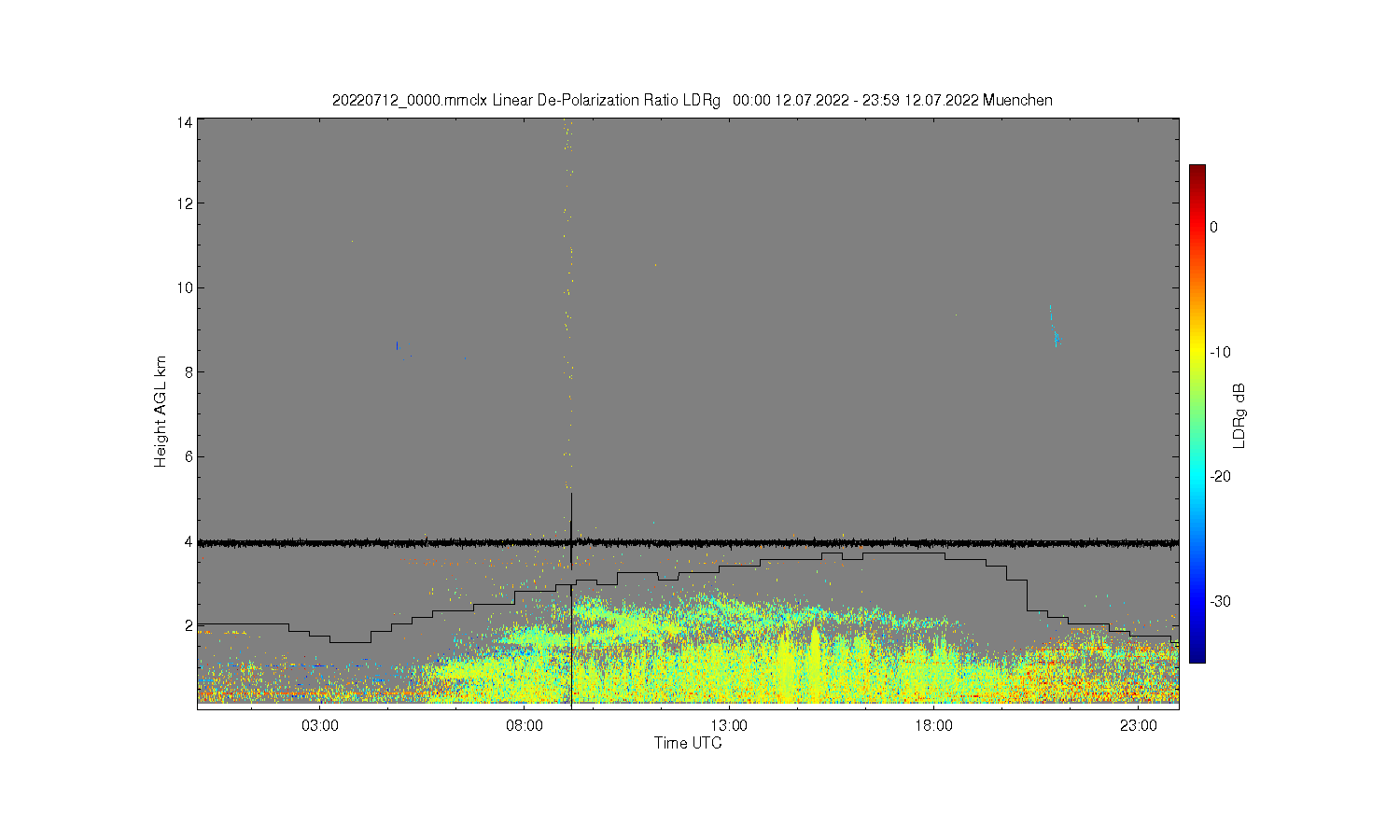Click the dark blue bottom of colorbar
The height and width of the screenshot is (840, 1400).
pyautogui.click(x=1197, y=656)
